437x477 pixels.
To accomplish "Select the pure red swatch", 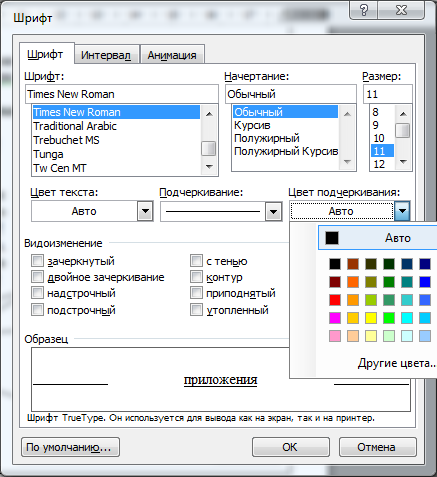I will tap(335, 300).
